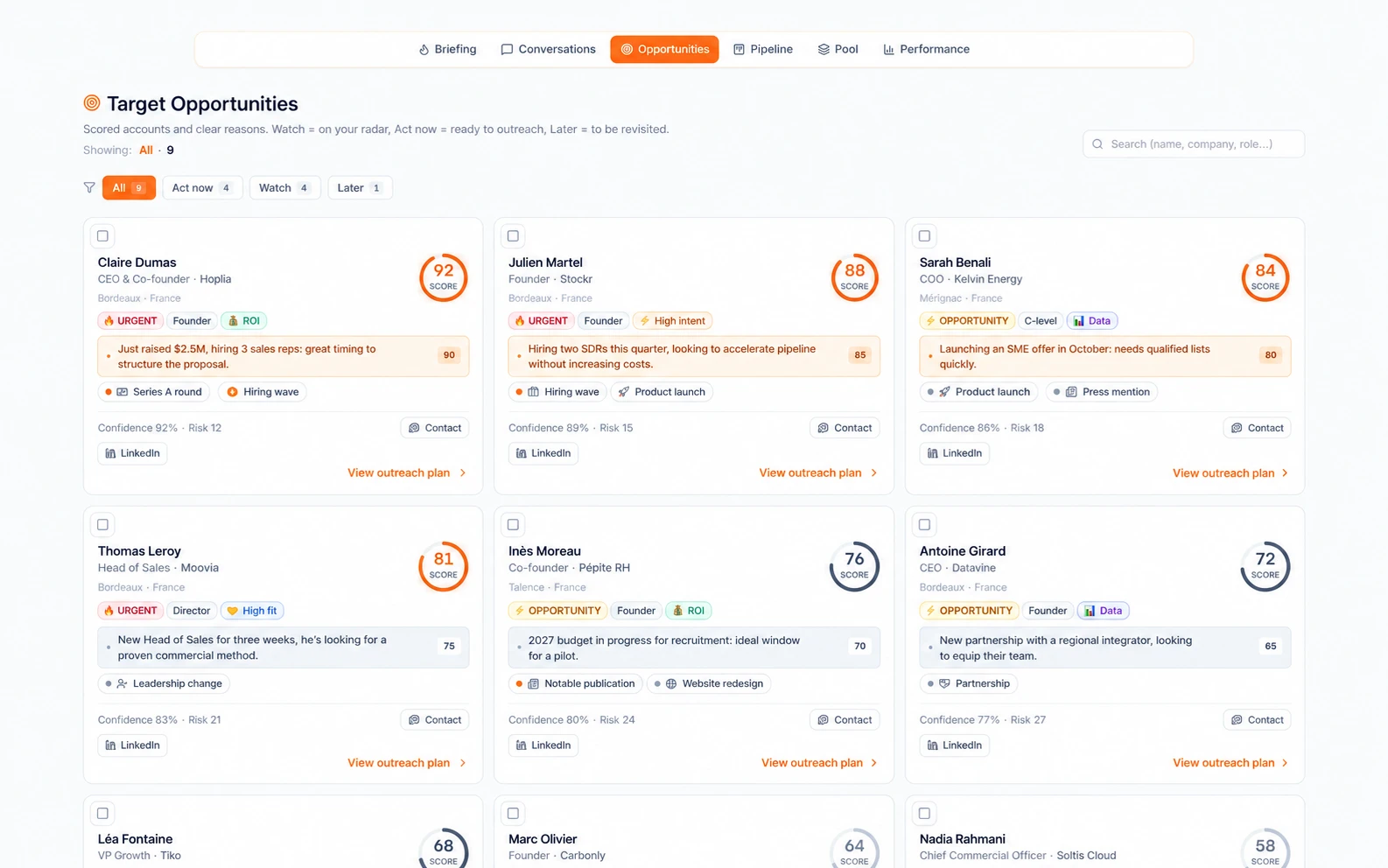Contact Julien Martel

(x=845, y=428)
